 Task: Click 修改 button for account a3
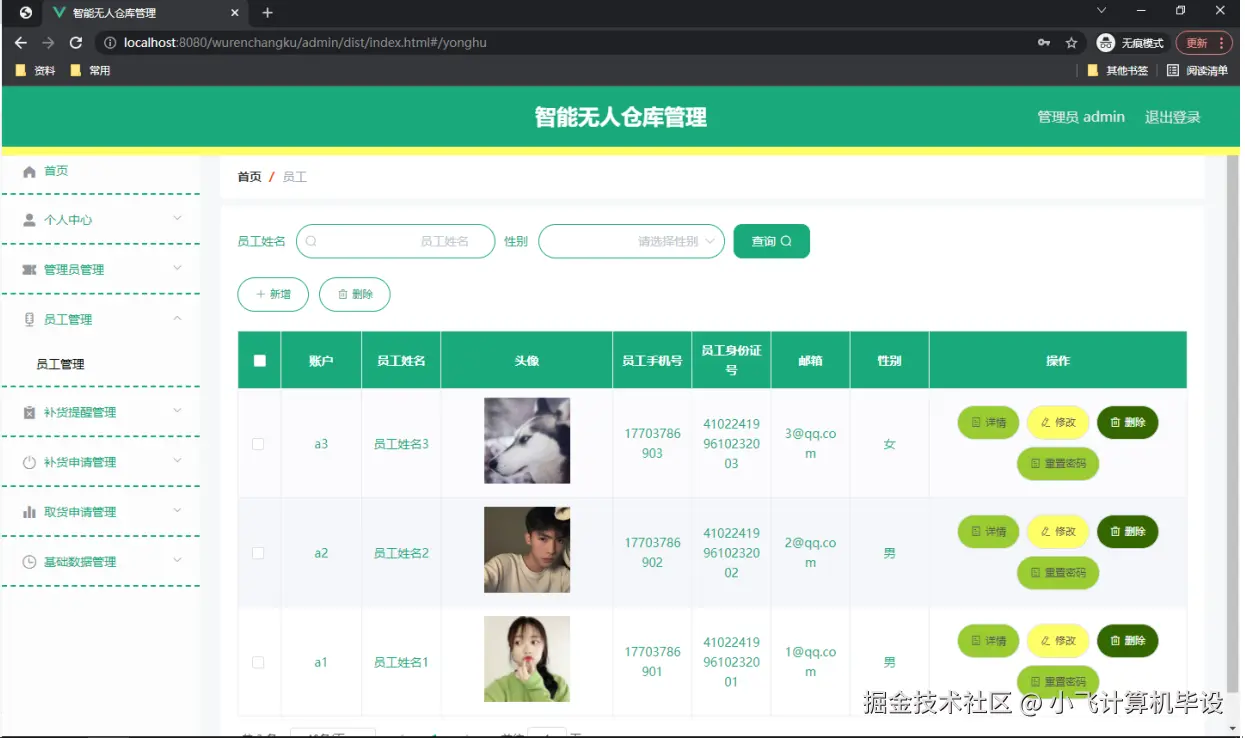click(1058, 423)
